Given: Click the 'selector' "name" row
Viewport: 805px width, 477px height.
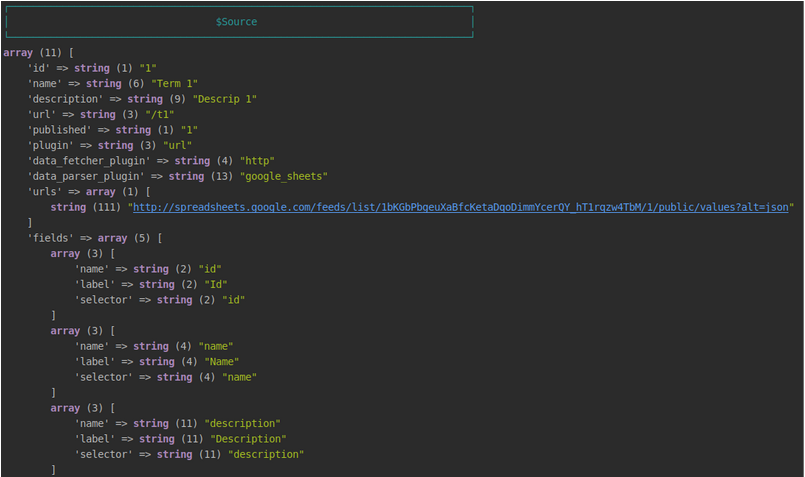Looking at the screenshot, I should click(x=166, y=377).
